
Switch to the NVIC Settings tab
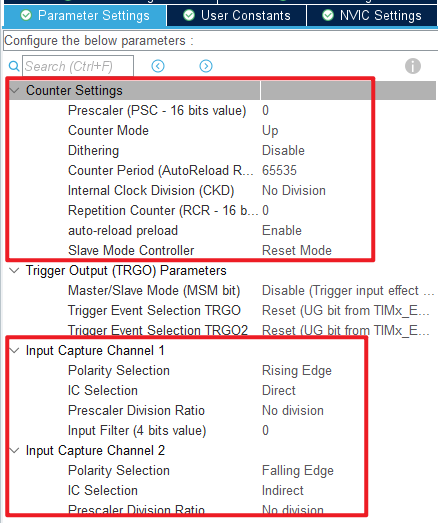372,15
